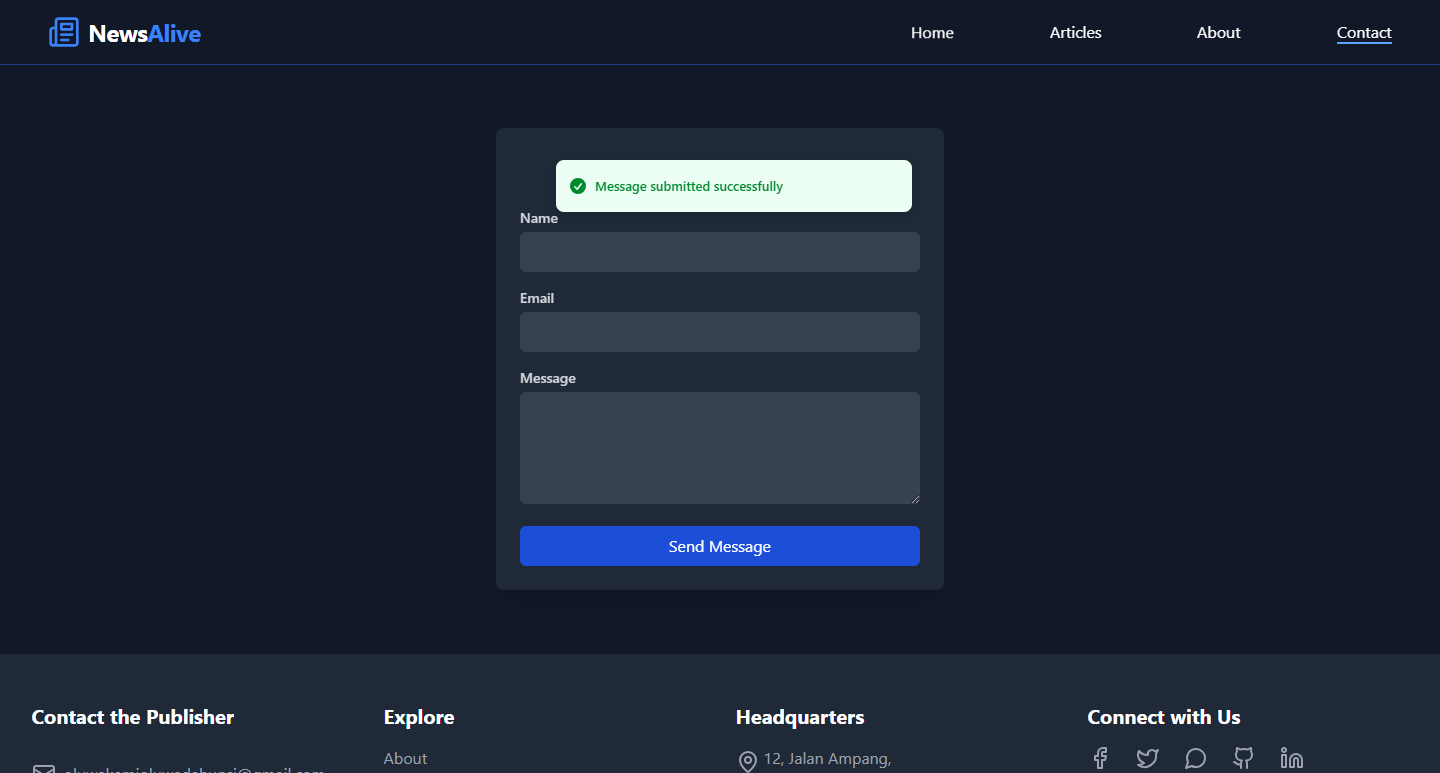Focus the Email input field
Viewport: 1440px width, 773px height.
coord(719,331)
